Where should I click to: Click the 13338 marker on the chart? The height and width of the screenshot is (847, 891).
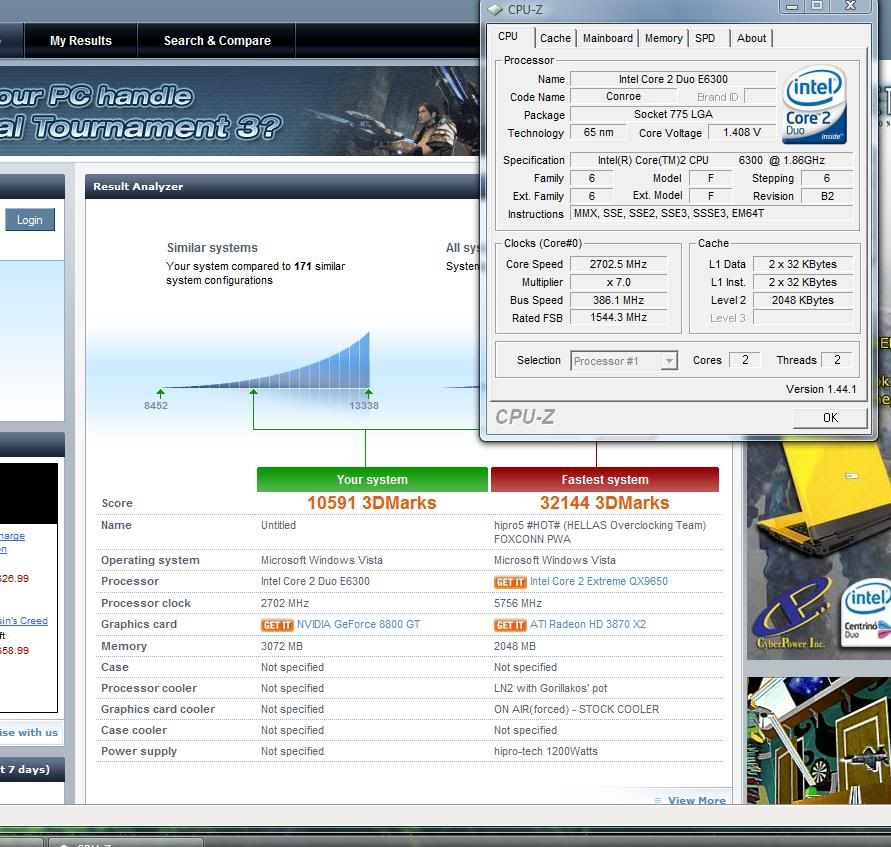[x=364, y=406]
